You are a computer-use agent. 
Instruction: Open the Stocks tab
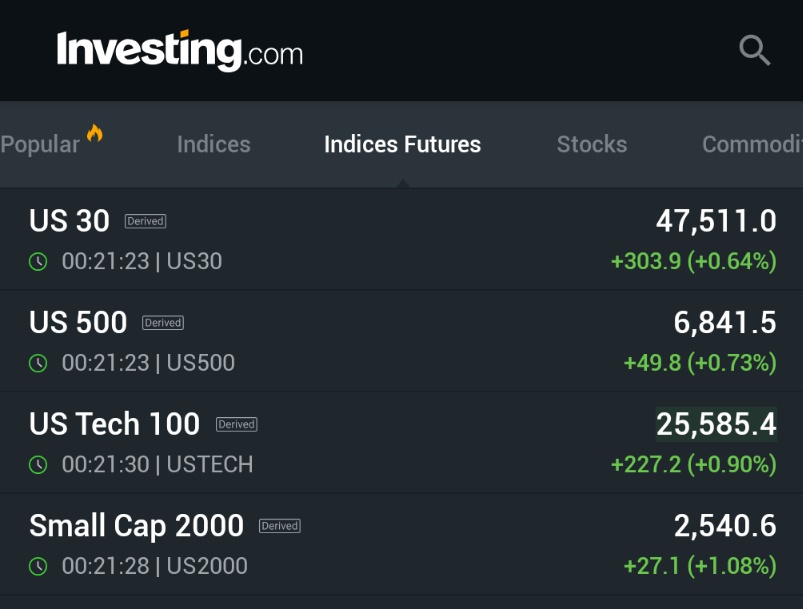591,145
